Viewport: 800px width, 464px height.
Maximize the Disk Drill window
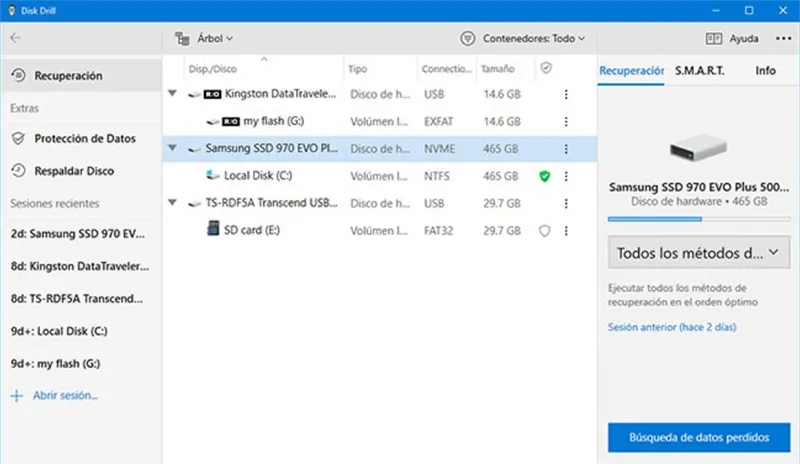[x=749, y=10]
